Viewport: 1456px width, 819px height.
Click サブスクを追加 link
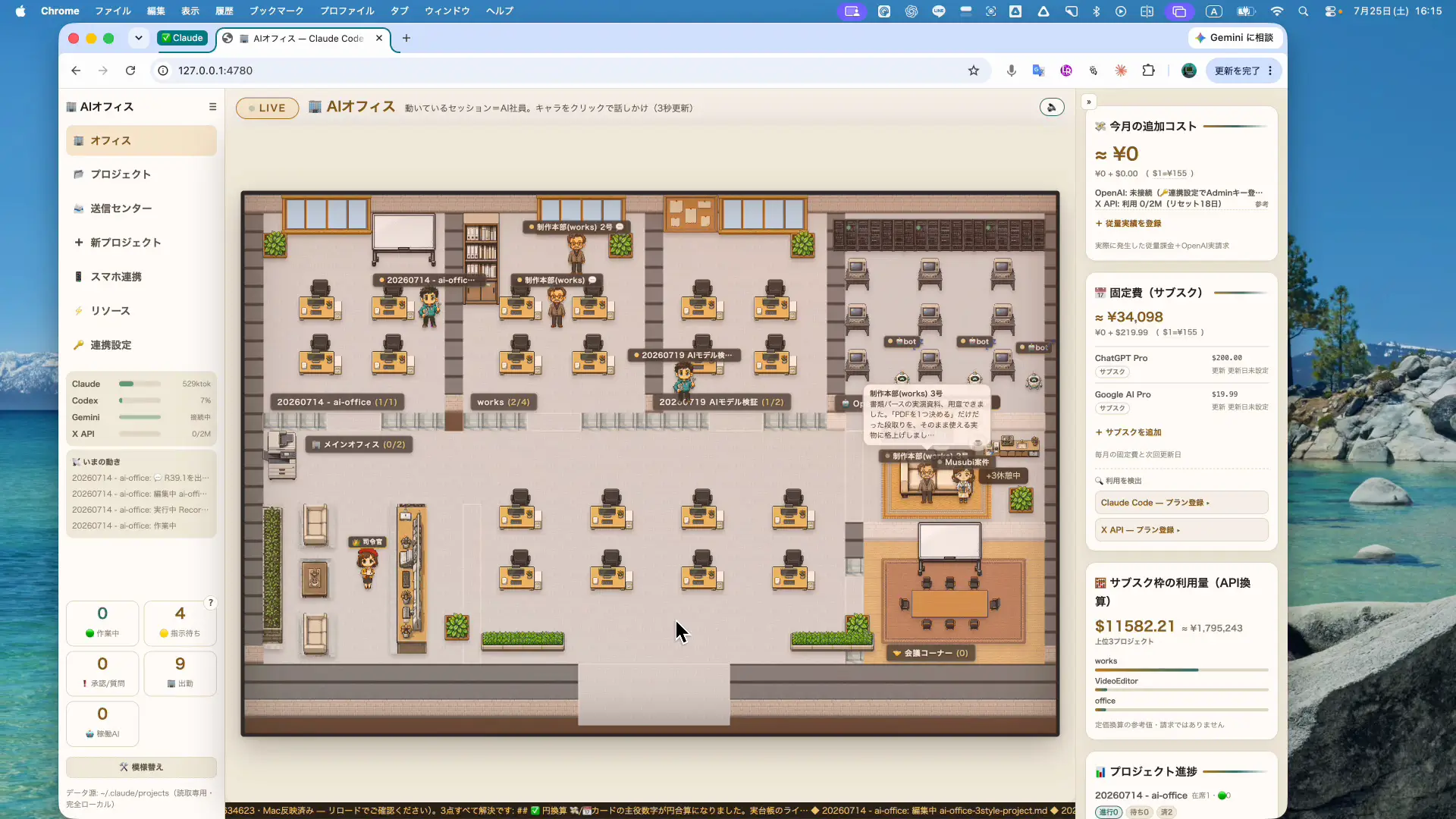tap(1128, 432)
